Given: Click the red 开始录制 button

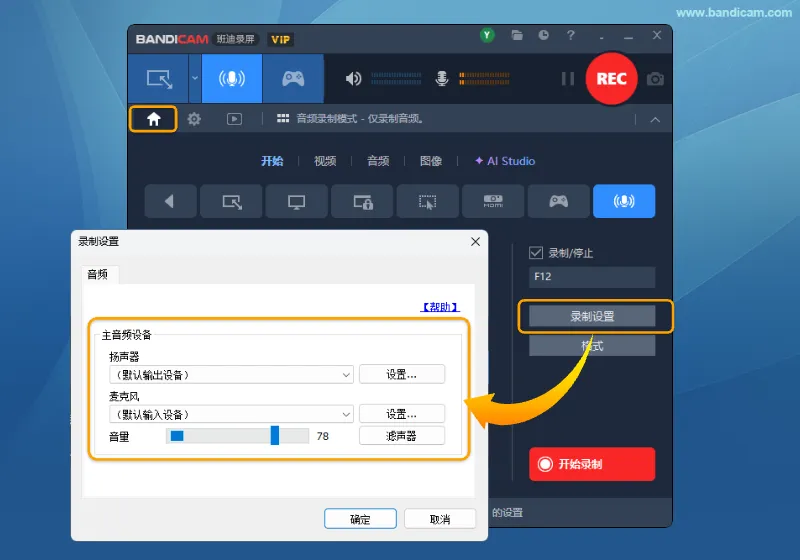Looking at the screenshot, I should 592,464.
